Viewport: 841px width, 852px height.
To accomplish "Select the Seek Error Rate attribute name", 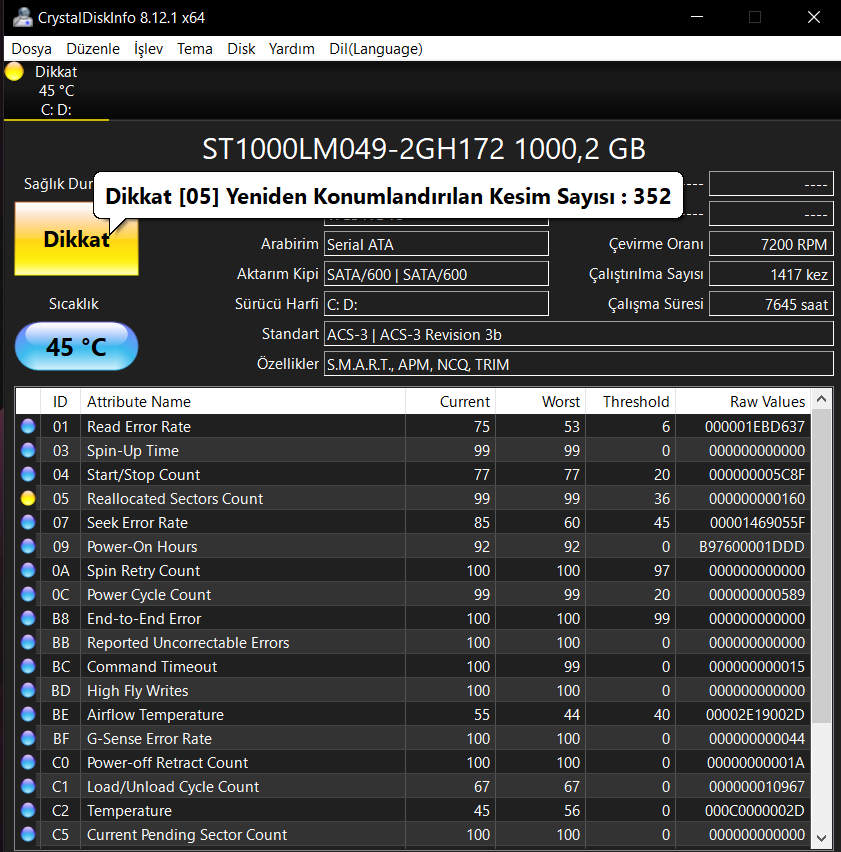I will pos(137,522).
